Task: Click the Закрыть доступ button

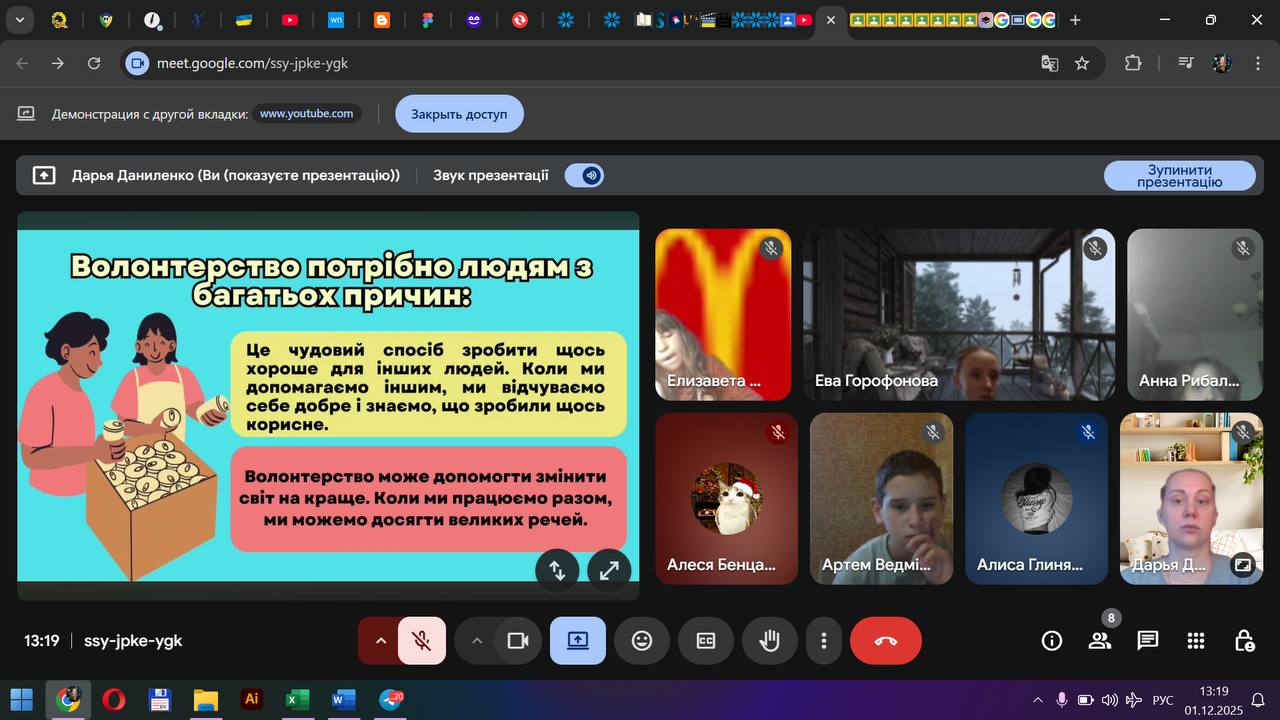Action: 459,114
